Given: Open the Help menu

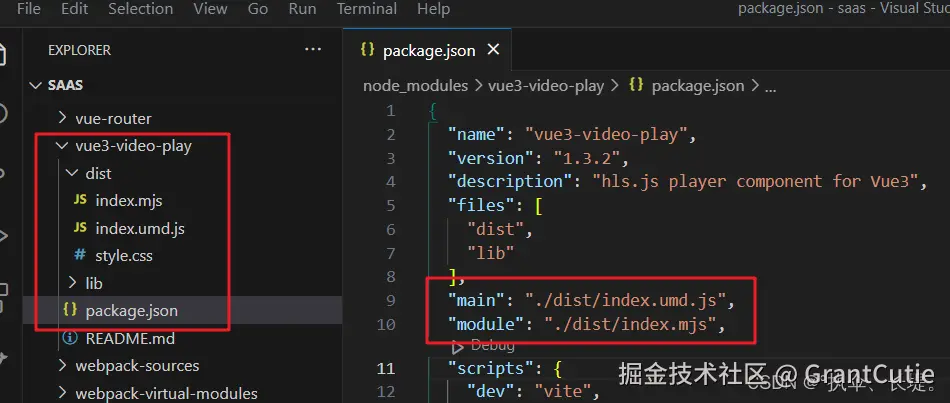Looking at the screenshot, I should tap(433, 9).
